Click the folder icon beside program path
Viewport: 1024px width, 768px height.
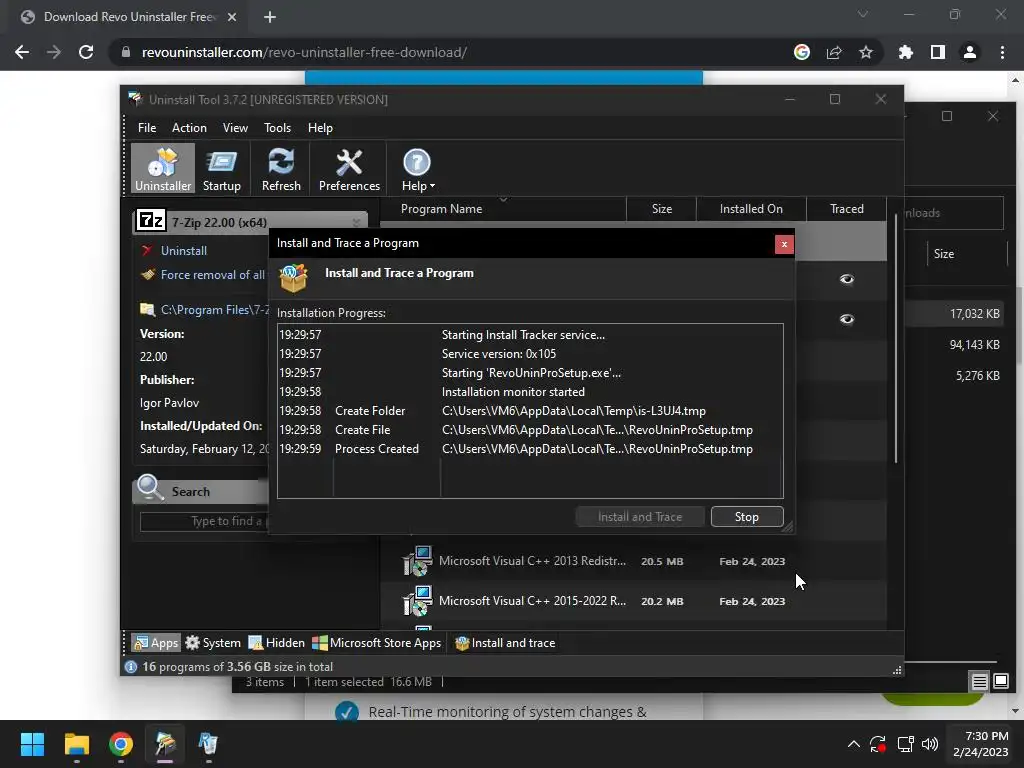coord(148,310)
